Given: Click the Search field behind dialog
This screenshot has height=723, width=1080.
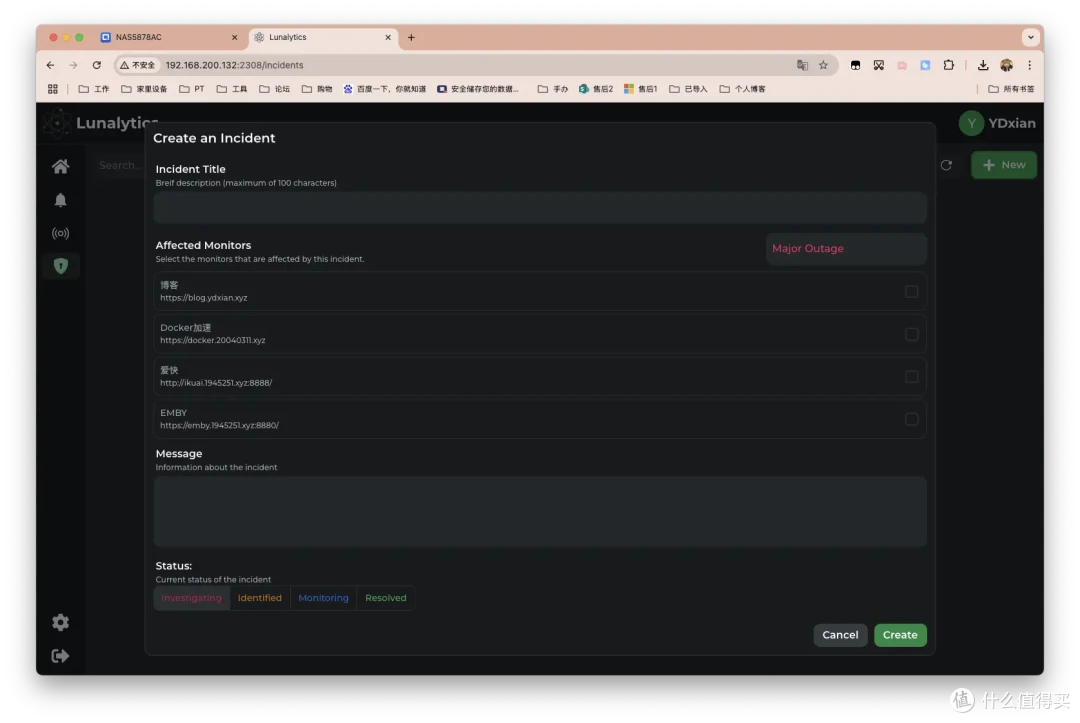Looking at the screenshot, I should click(x=119, y=165).
